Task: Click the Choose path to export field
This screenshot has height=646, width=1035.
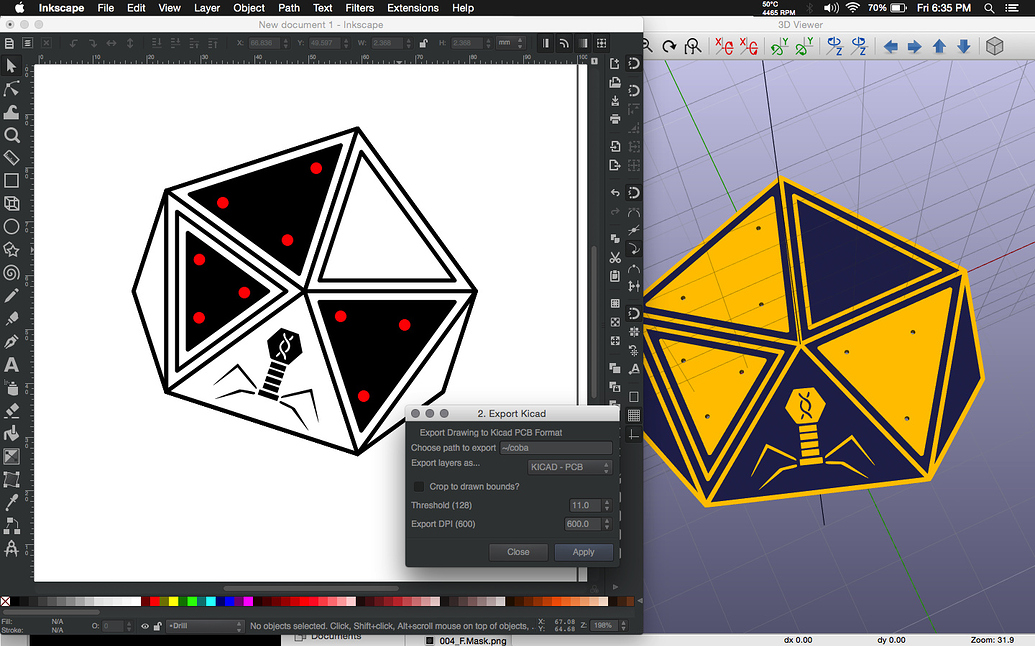Action: tap(556, 448)
